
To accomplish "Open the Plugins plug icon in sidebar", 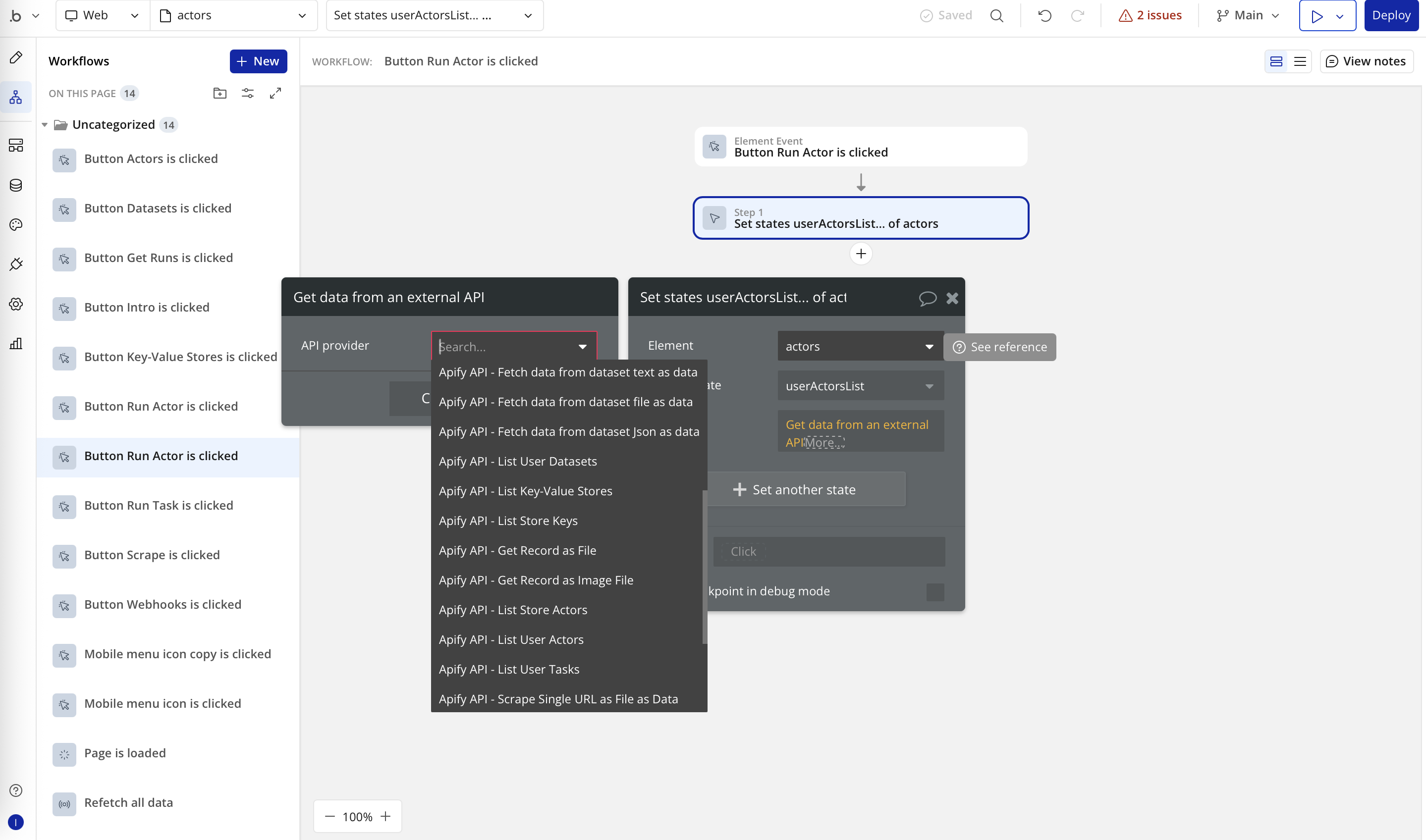I will 15,264.
